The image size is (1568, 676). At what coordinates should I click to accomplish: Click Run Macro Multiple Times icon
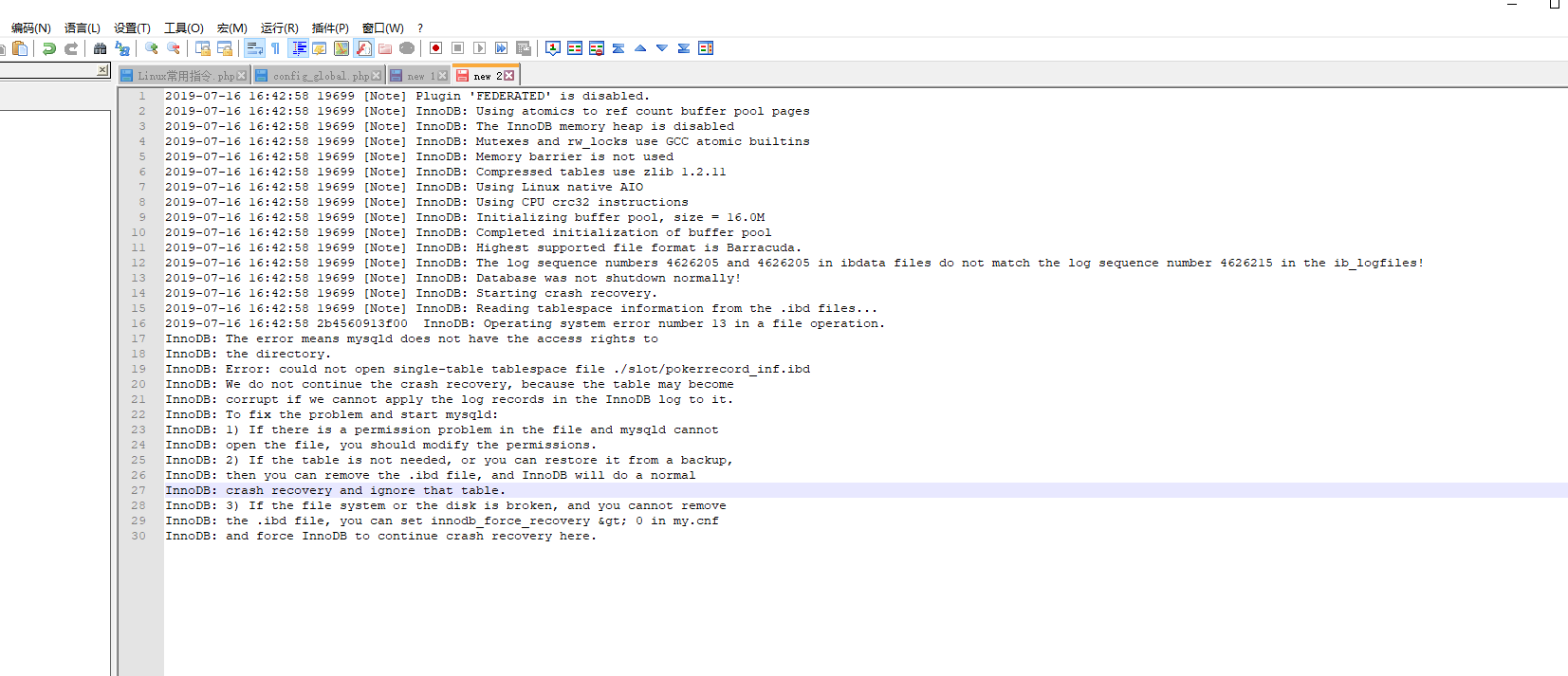pos(501,48)
